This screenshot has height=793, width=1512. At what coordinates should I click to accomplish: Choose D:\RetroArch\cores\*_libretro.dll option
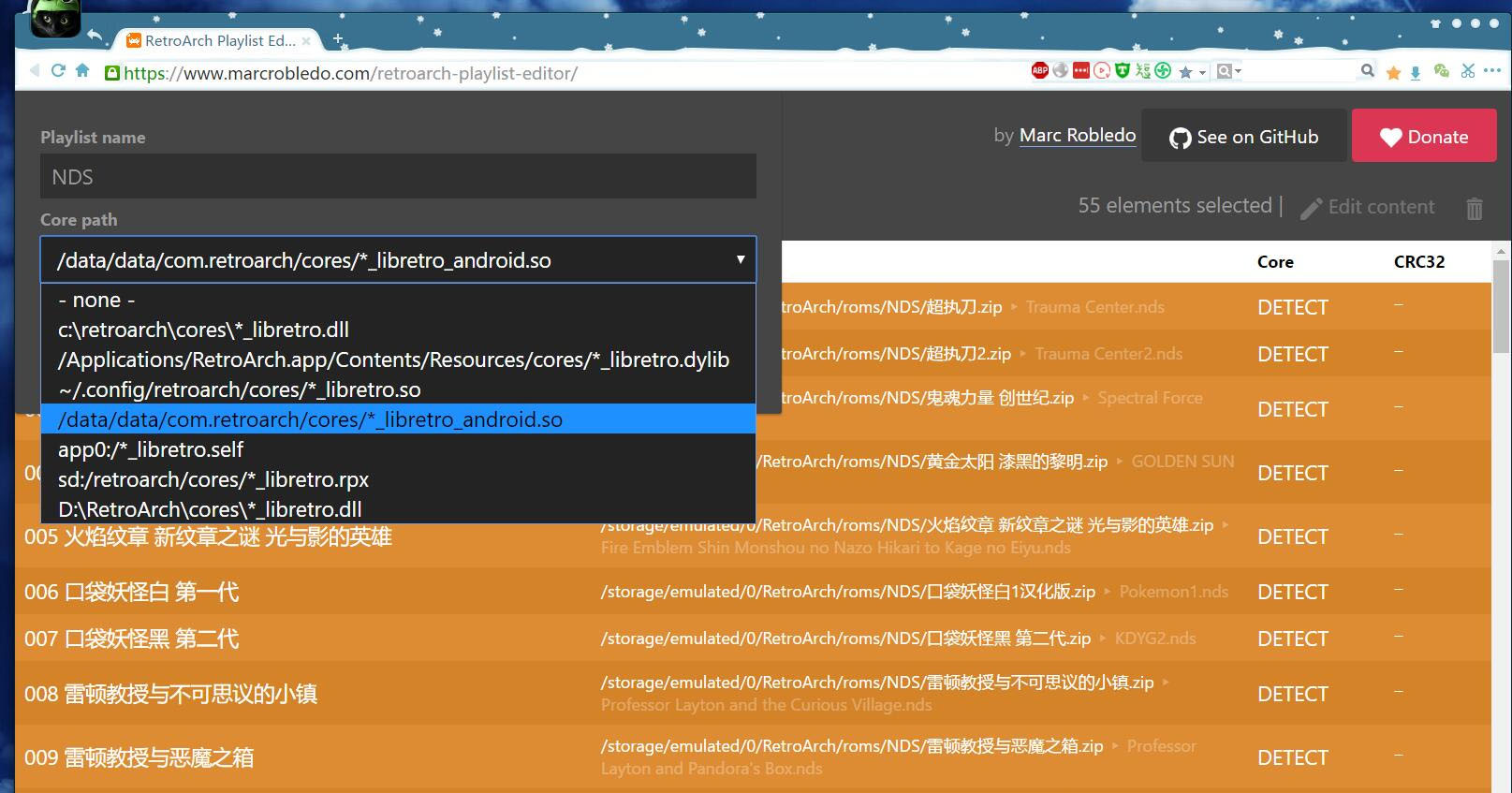pos(398,509)
